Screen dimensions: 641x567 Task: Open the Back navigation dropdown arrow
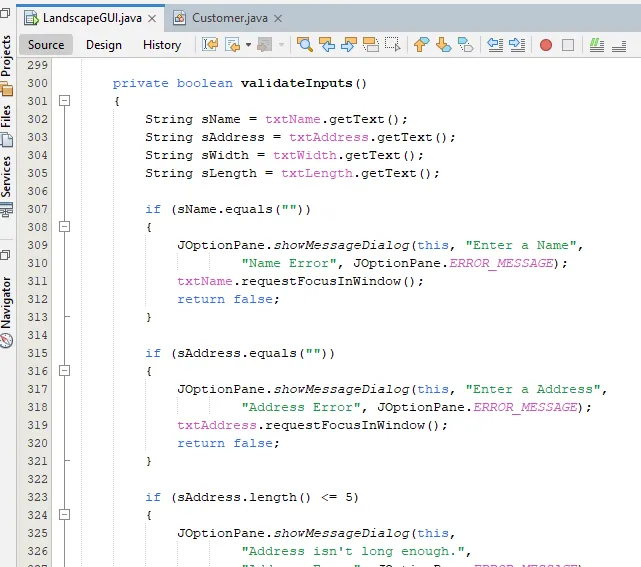(x=248, y=45)
